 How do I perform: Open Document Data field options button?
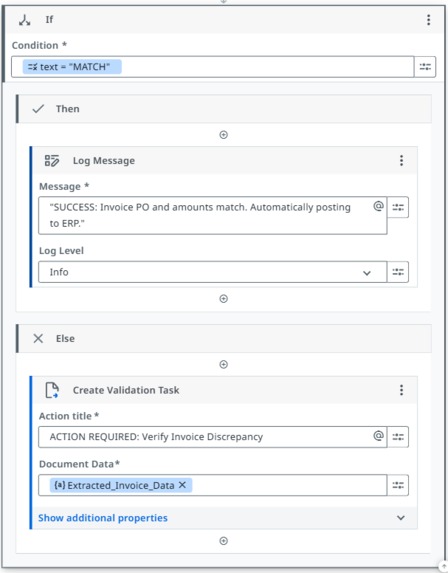coord(398,485)
